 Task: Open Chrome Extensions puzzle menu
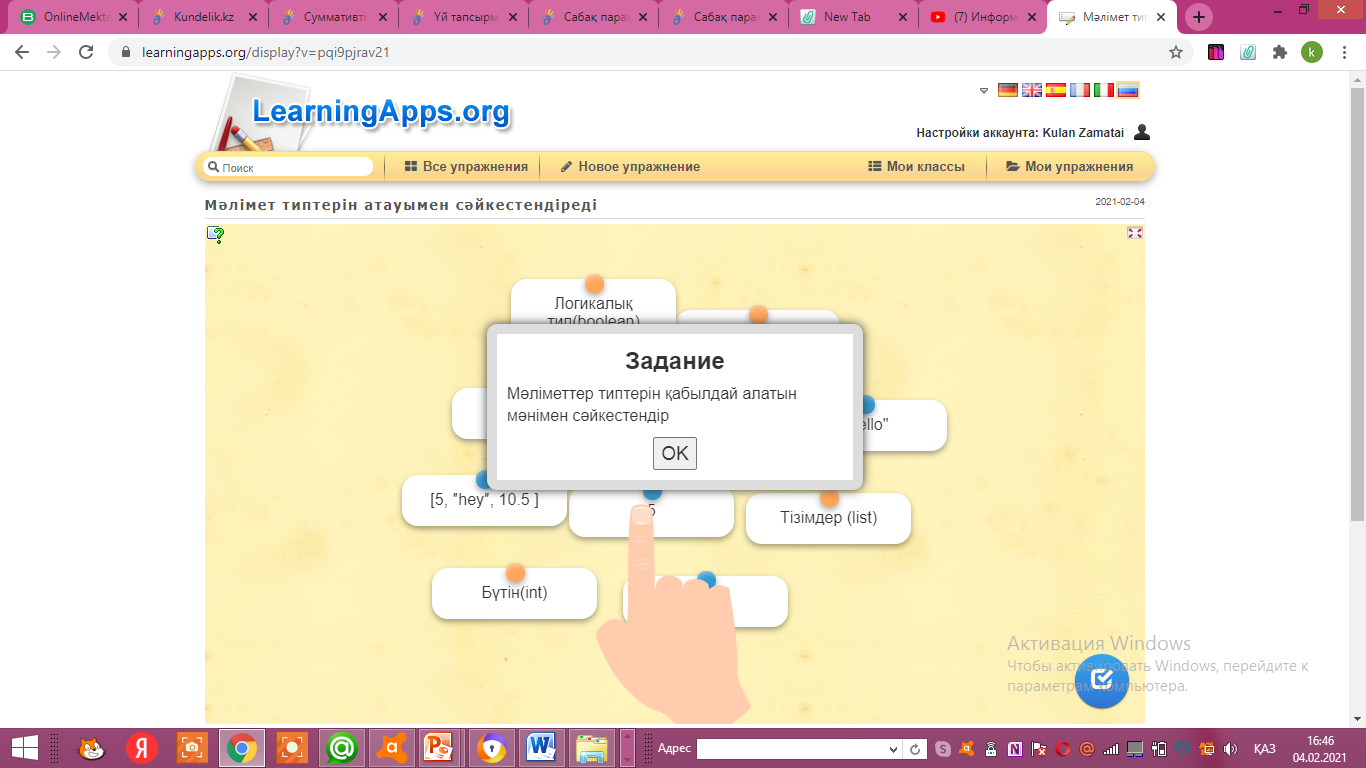[x=1279, y=53]
